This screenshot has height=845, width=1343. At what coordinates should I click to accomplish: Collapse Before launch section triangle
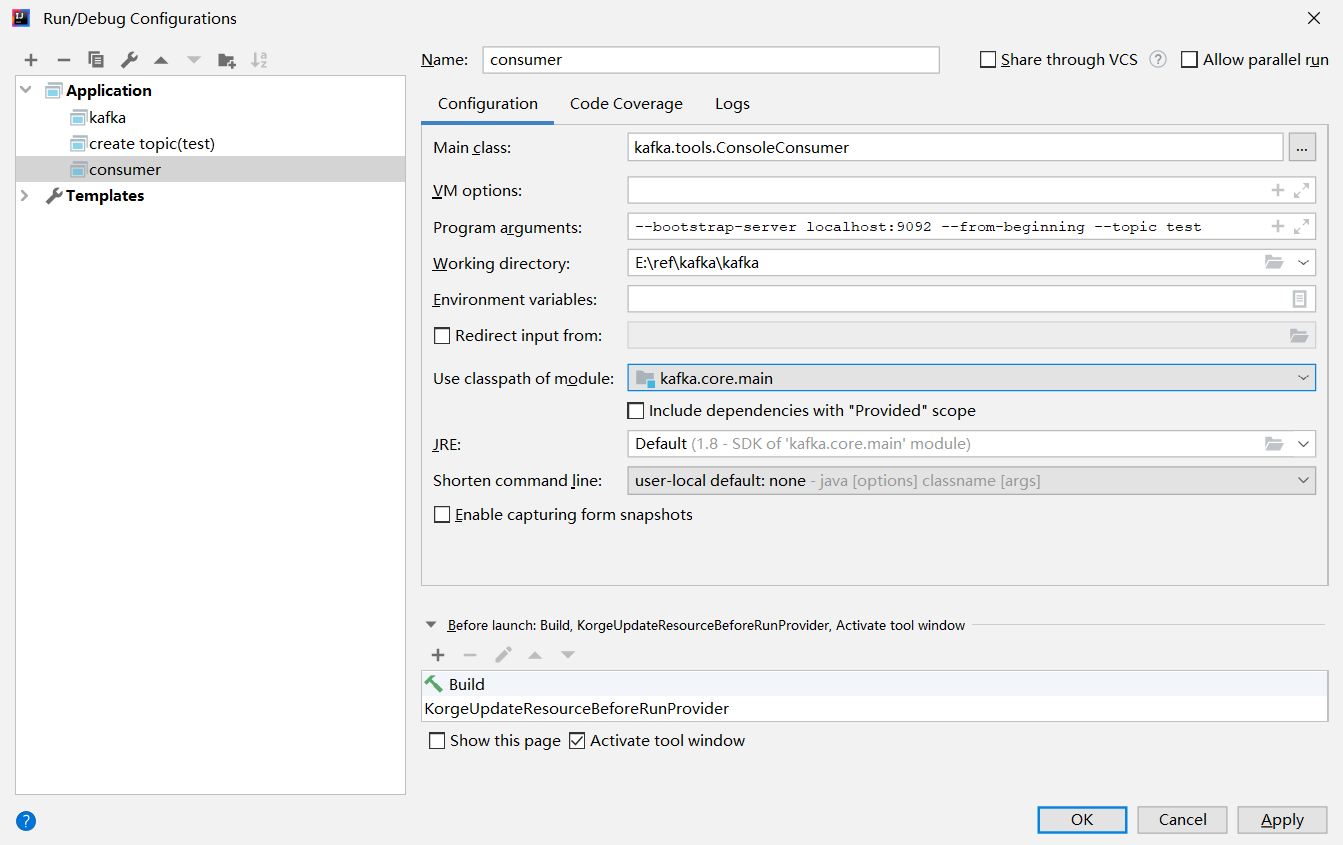(x=431, y=625)
